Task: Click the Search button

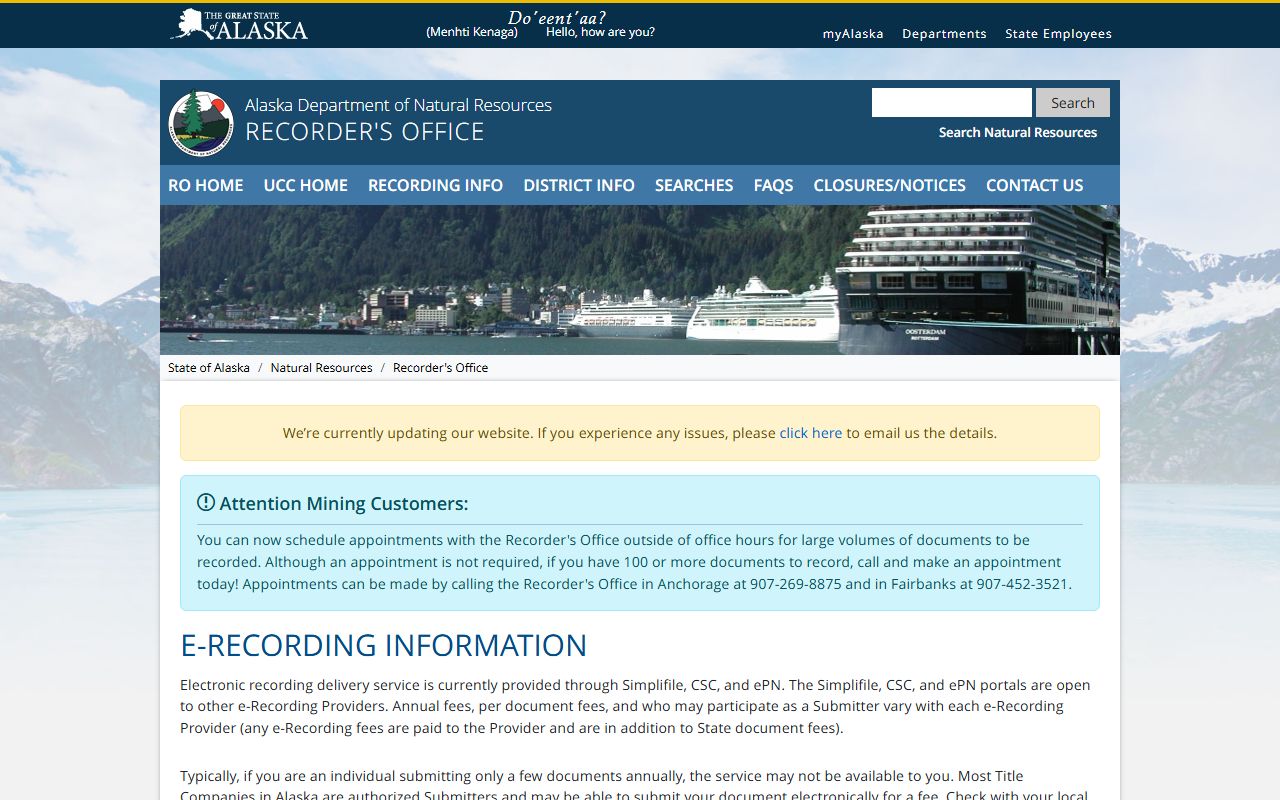Action: [1073, 103]
